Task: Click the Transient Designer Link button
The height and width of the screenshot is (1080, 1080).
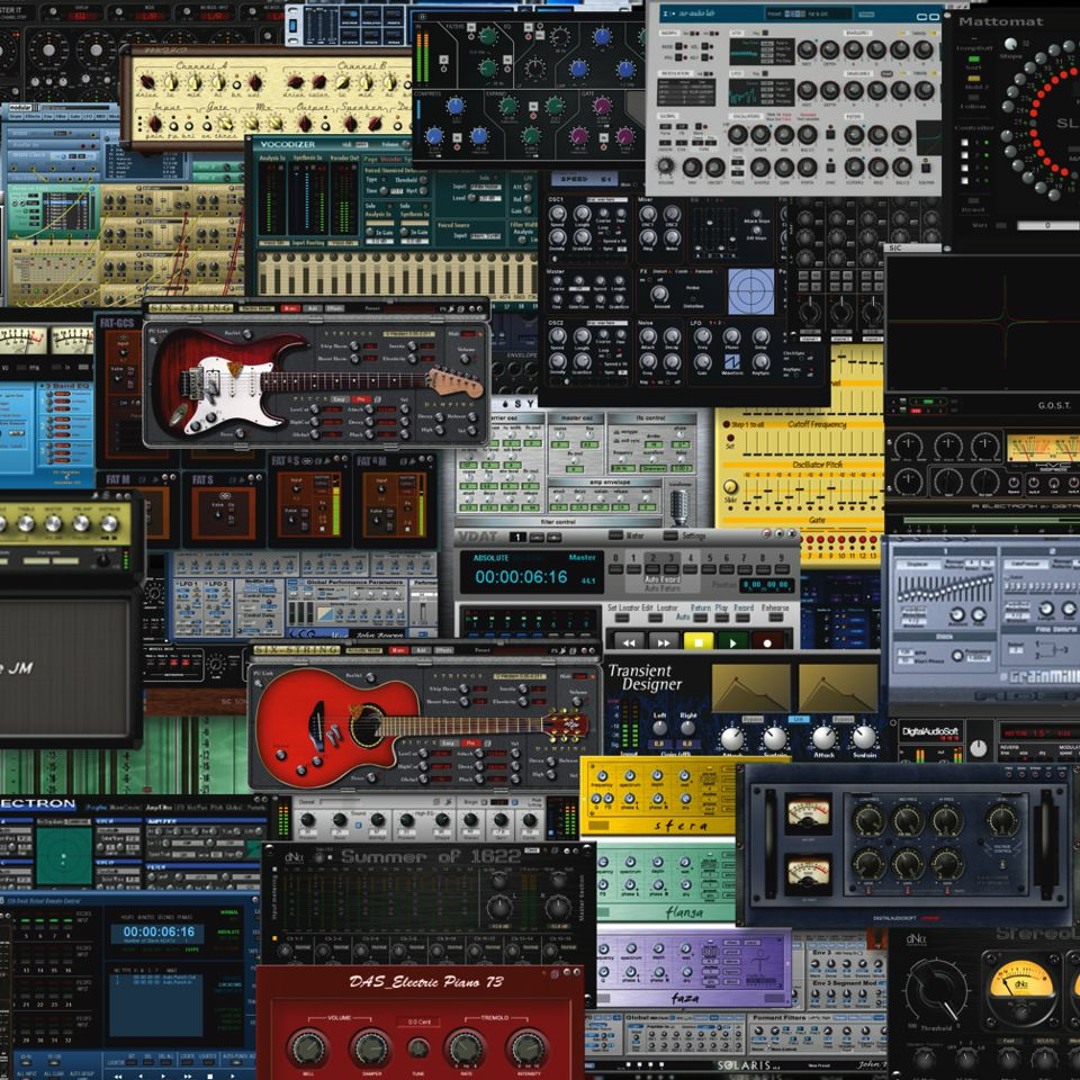Action: [798, 719]
